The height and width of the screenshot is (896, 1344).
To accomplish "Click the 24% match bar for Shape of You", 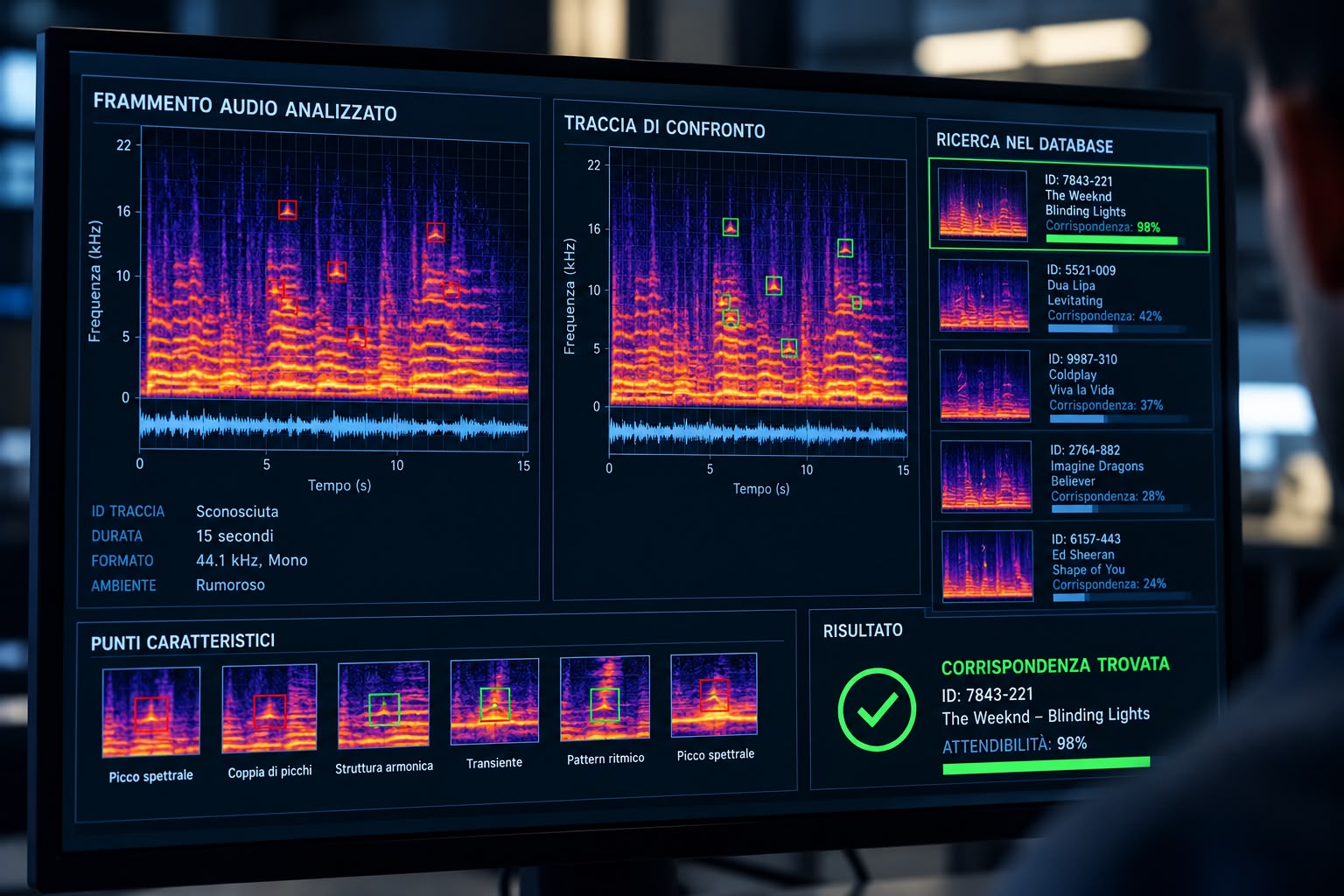I will [1122, 597].
